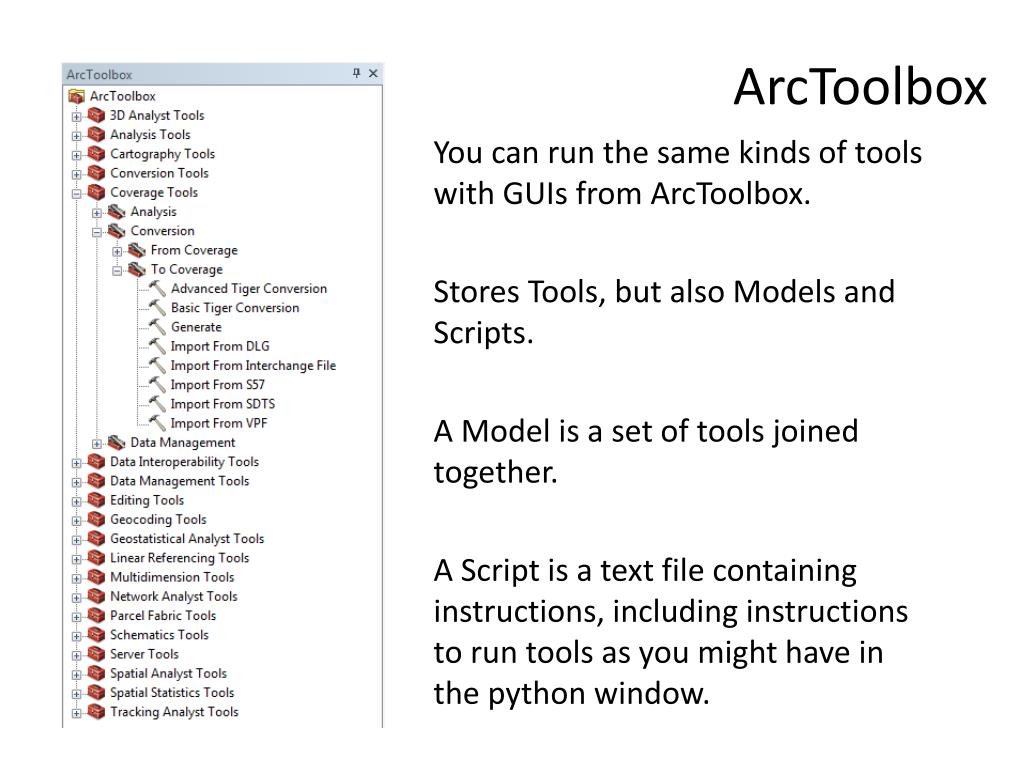Pin the ArcToolbox panel with auto-hide pushpin
Screen dimensions: 1024x768
pyautogui.click(x=357, y=73)
